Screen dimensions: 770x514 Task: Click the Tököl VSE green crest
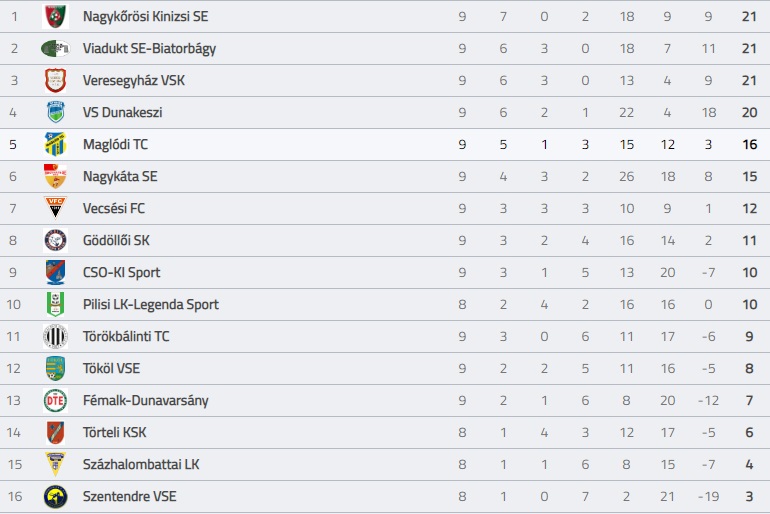pos(55,368)
